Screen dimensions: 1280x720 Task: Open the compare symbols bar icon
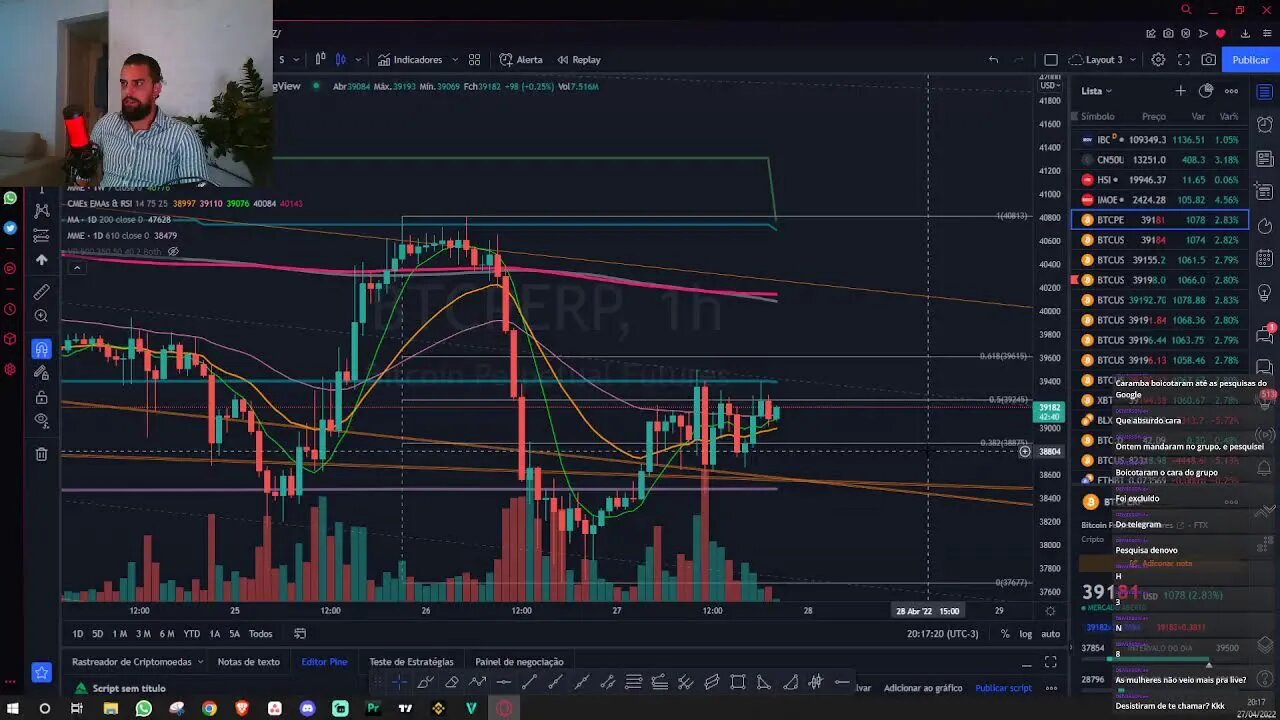tap(320, 60)
